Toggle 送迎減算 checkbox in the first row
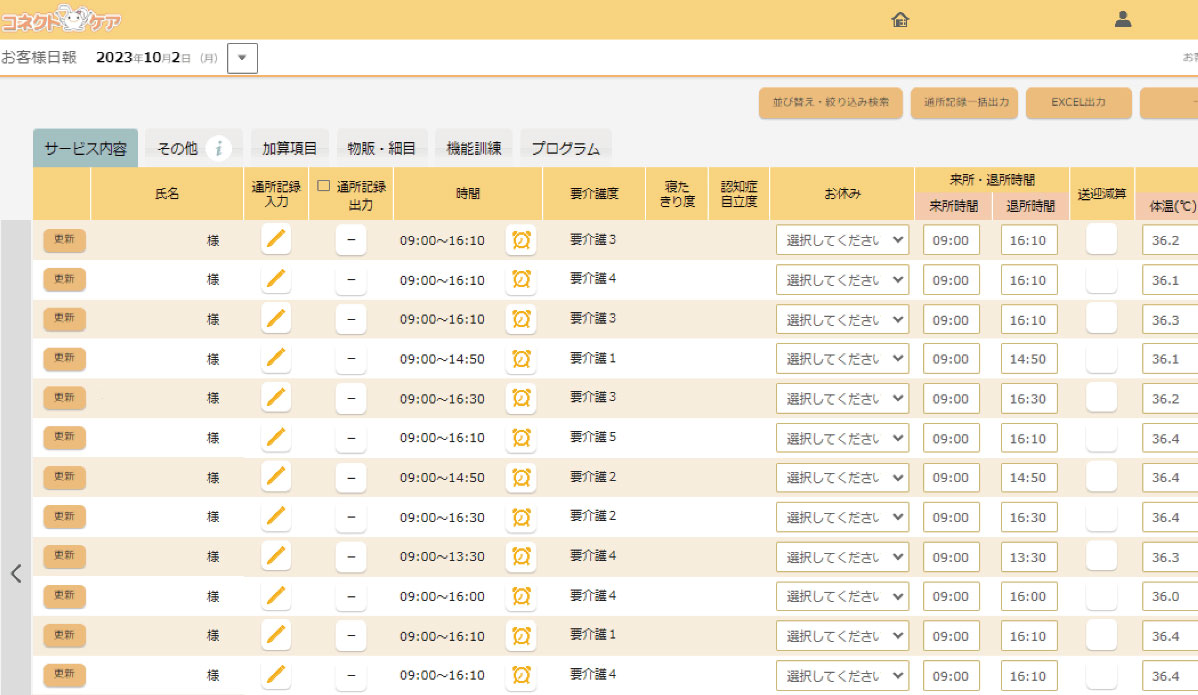This screenshot has height=695, width=1198. click(x=1101, y=240)
